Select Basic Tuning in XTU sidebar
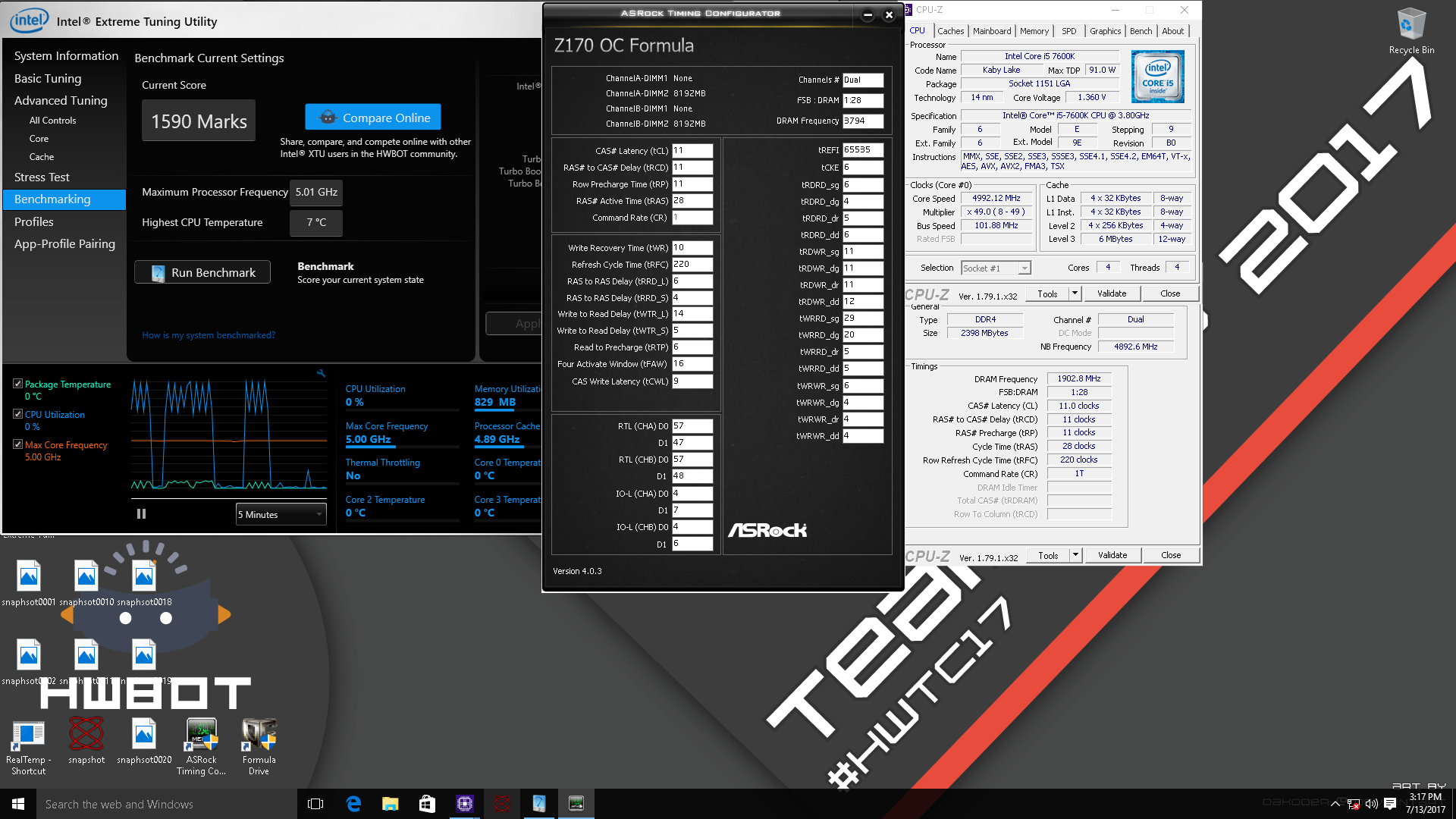1456x819 pixels. (48, 78)
